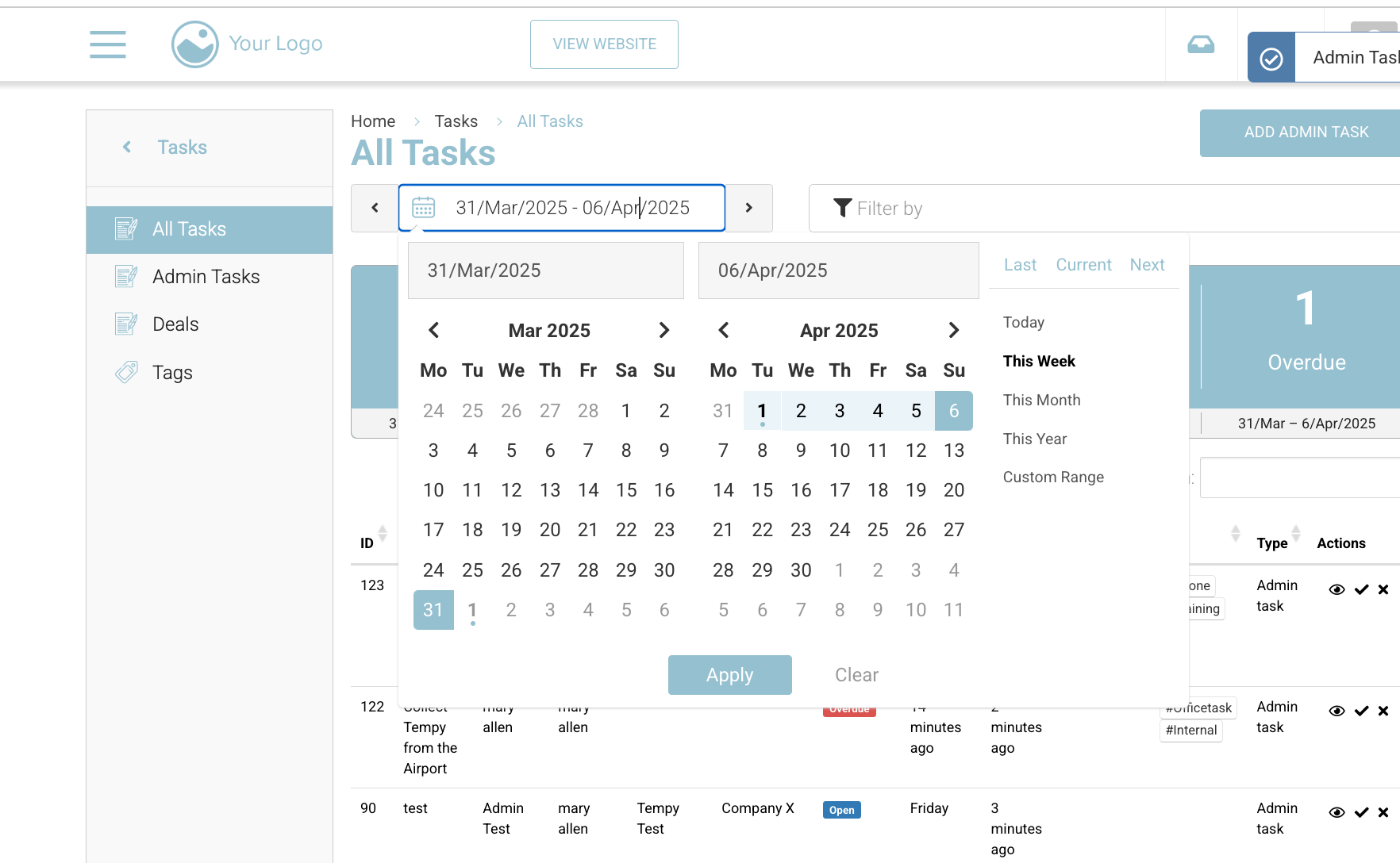Click the calendar icon in date field
Image resolution: width=1400 pixels, height=863 pixels.
coord(424,208)
